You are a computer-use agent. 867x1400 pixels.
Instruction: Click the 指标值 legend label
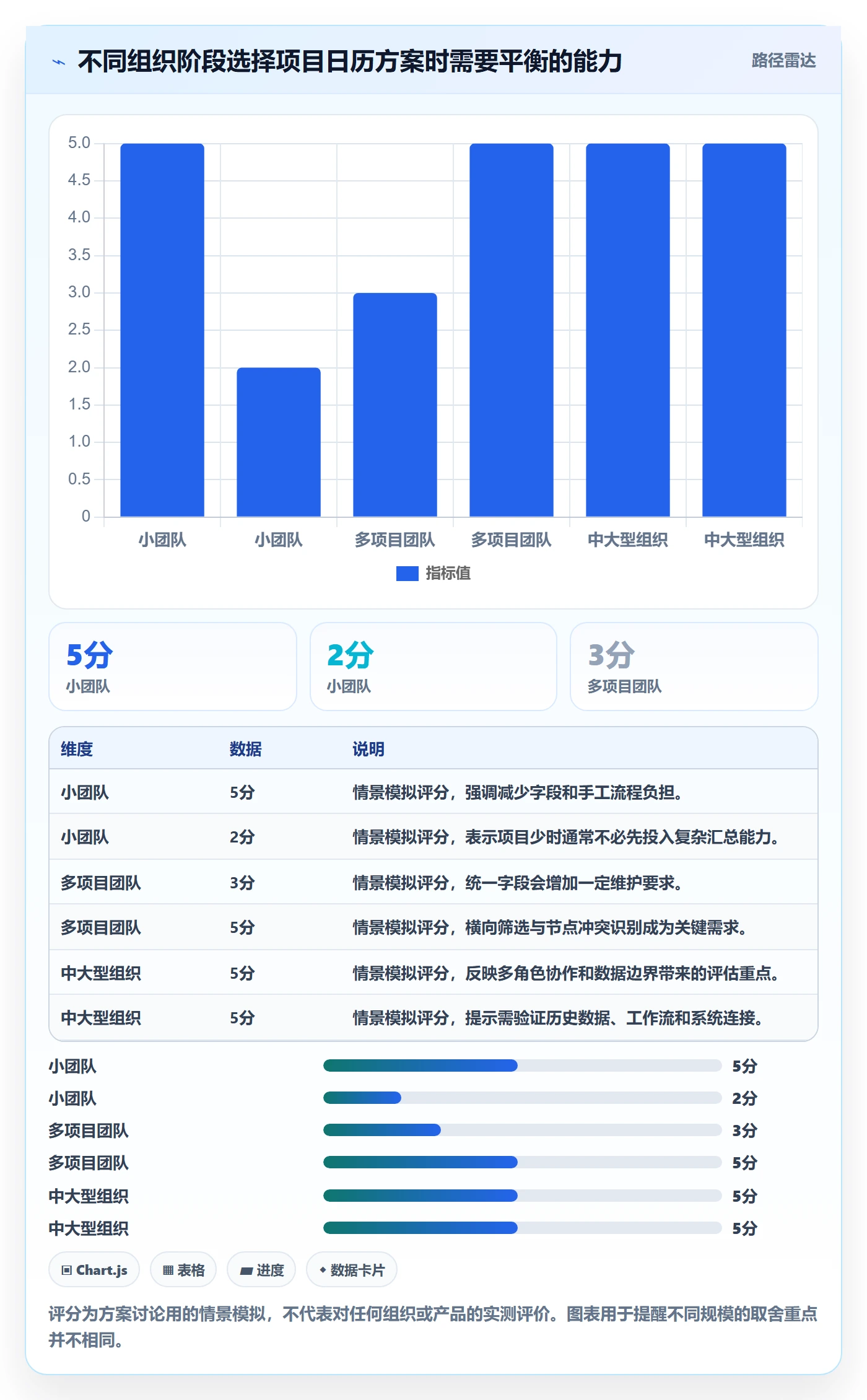[448, 574]
